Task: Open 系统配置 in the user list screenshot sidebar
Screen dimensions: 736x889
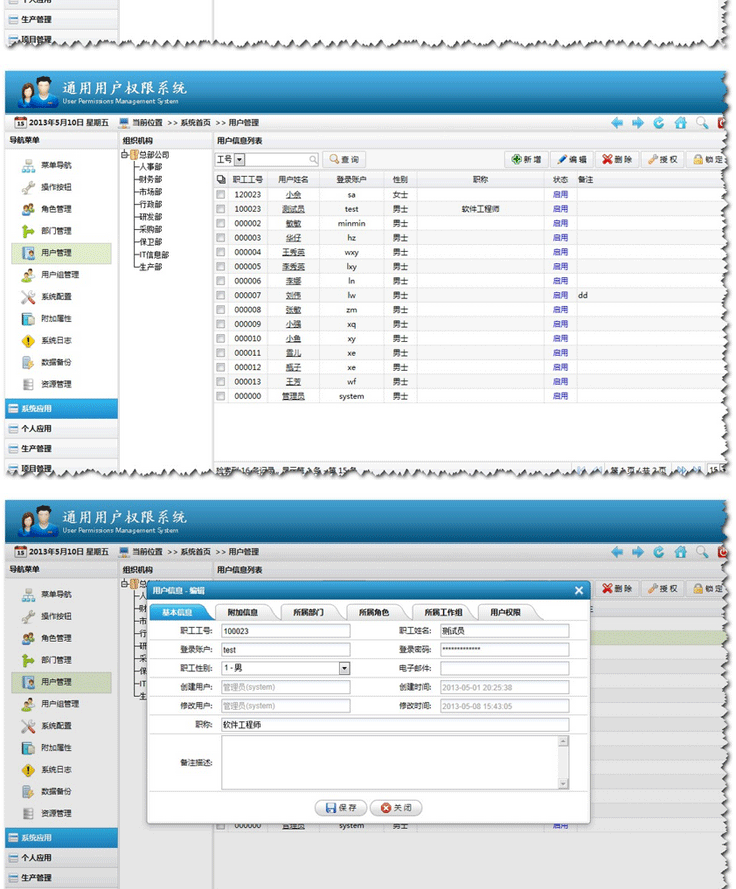Action: coord(47,297)
